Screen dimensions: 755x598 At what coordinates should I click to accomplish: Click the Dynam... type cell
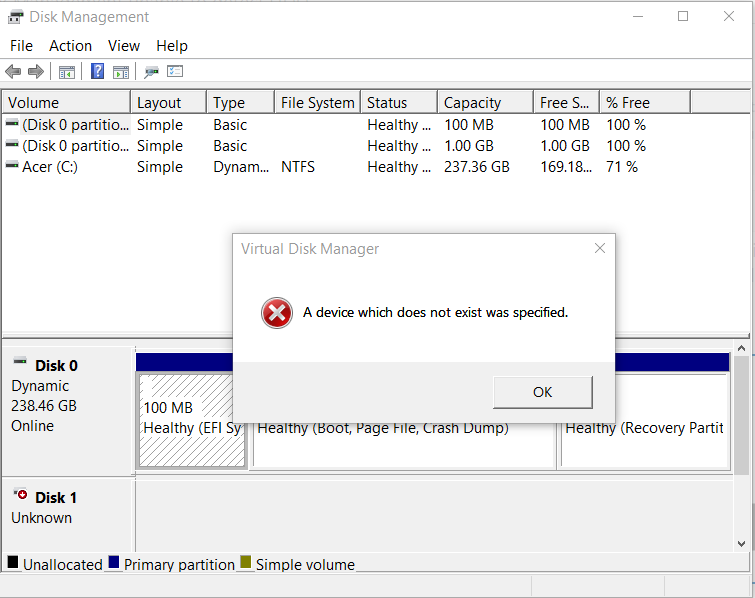(241, 167)
